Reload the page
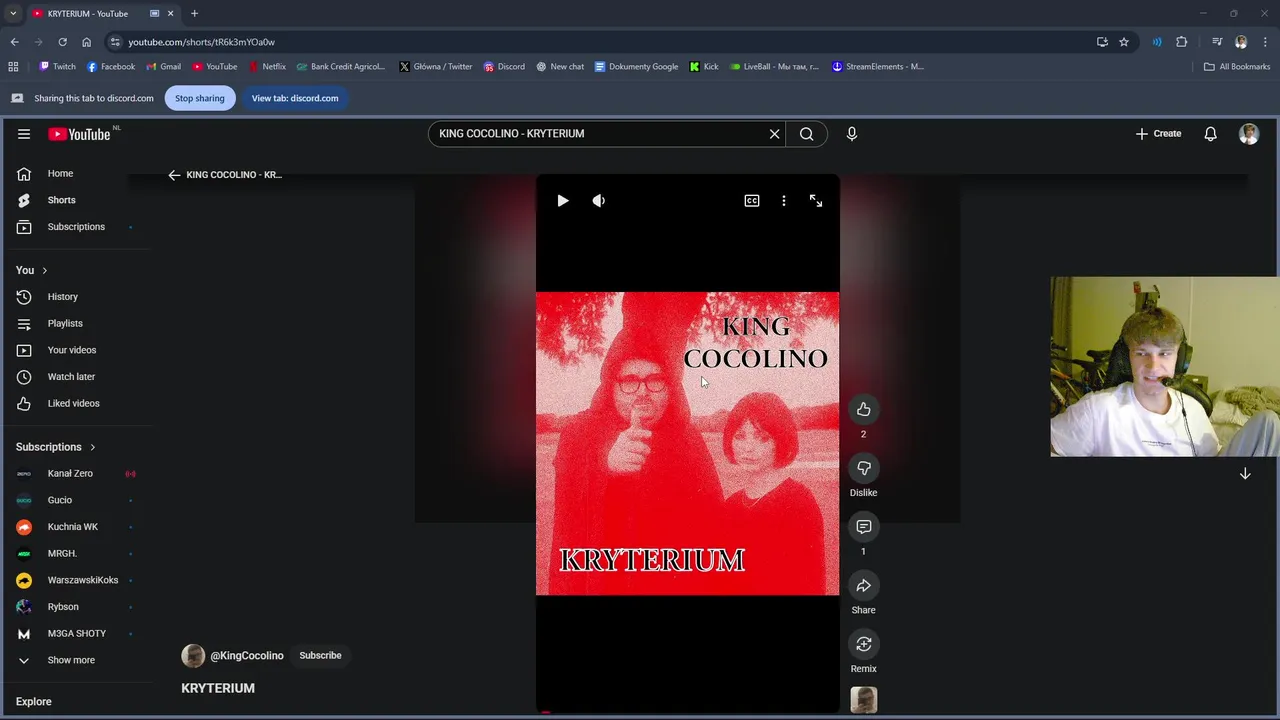 [x=62, y=42]
